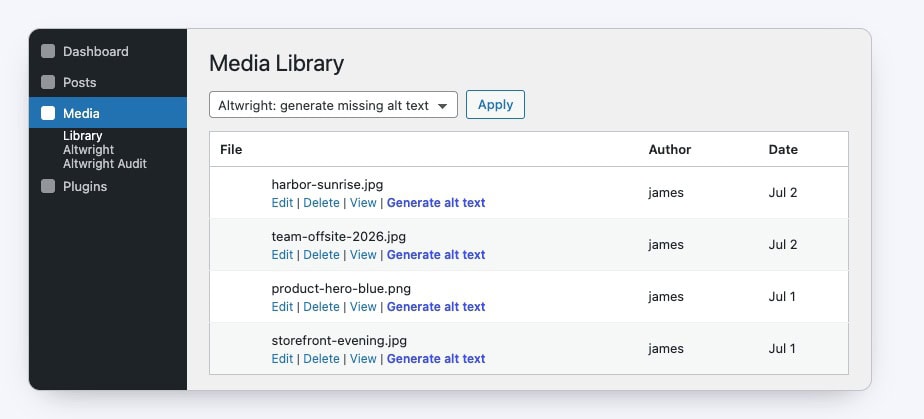Open the harbor-sunrise.jpg file name

click(x=327, y=185)
